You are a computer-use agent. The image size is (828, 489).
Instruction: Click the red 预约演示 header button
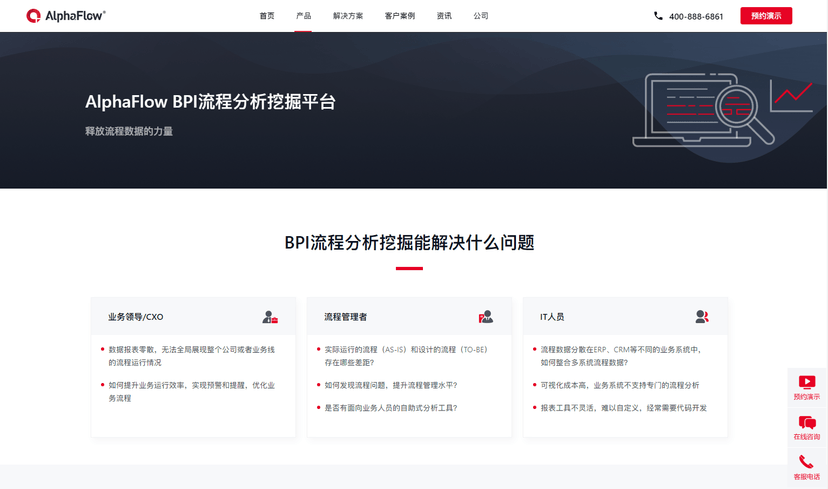(x=766, y=16)
